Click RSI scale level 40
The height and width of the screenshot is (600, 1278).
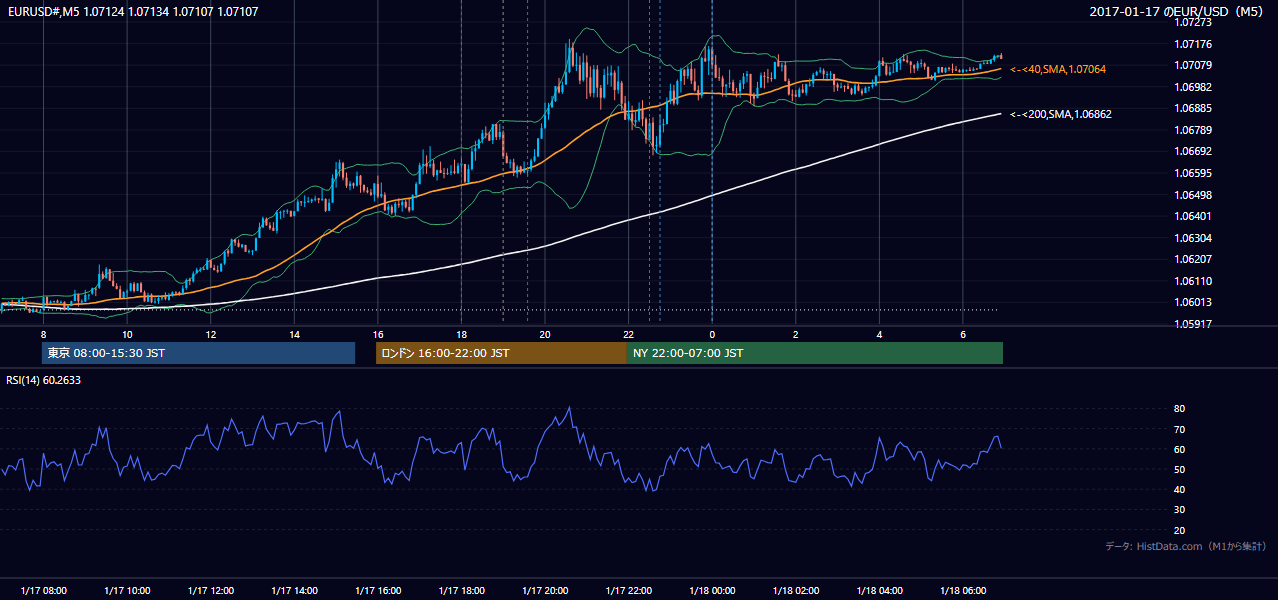point(1179,490)
